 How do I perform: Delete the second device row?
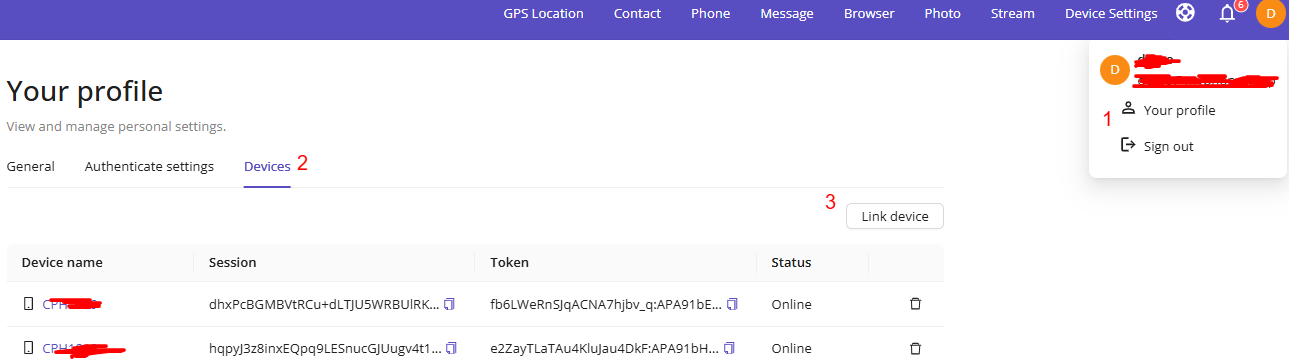[915, 348]
